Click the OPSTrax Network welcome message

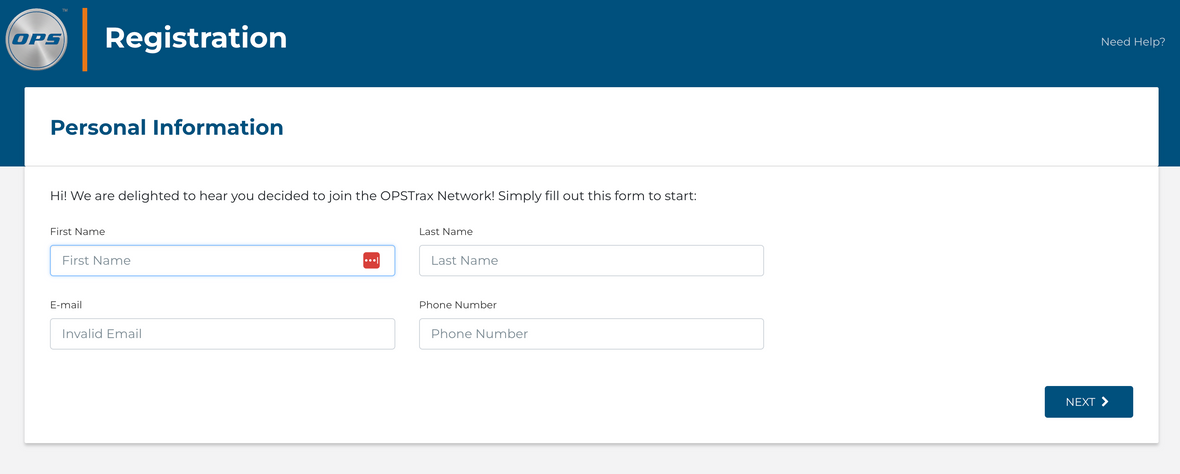372,196
